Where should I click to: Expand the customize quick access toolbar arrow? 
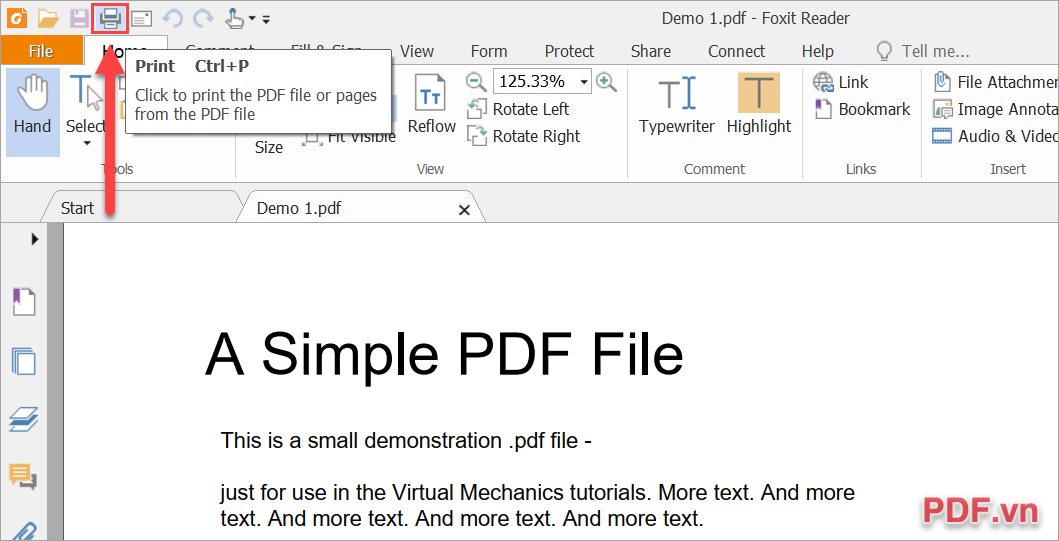(265, 20)
